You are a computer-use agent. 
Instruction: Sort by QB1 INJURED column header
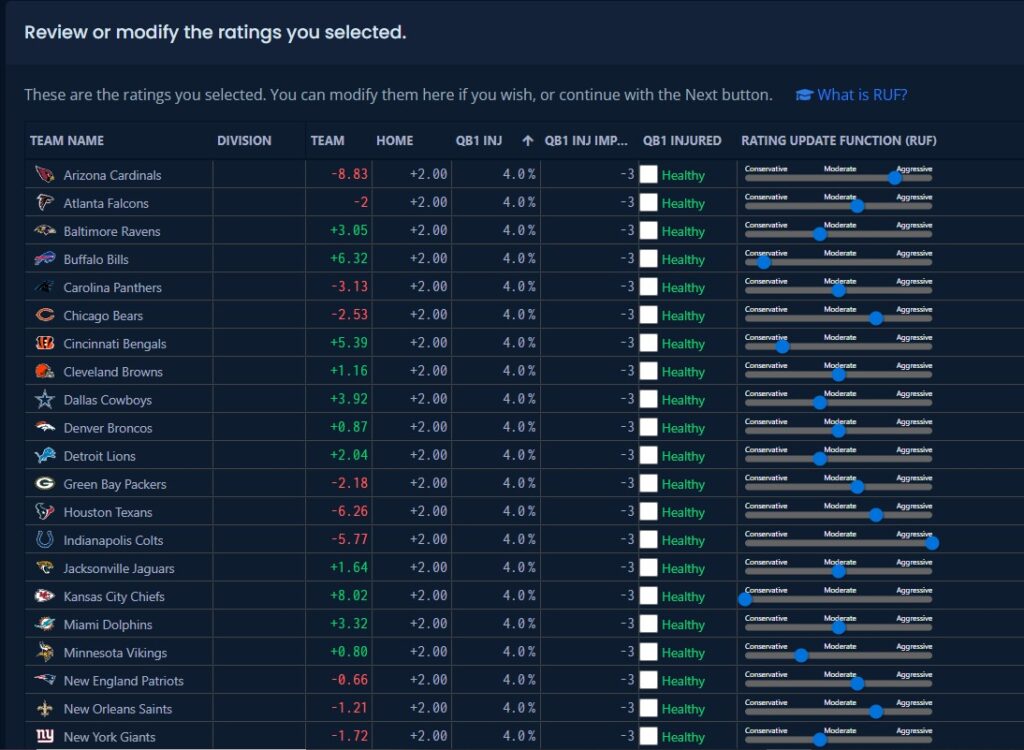coord(682,140)
